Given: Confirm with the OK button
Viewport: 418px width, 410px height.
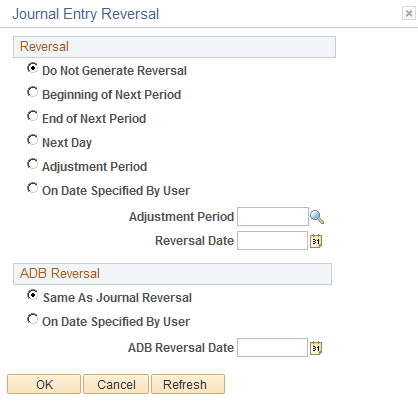Looking at the screenshot, I should click(x=44, y=384).
